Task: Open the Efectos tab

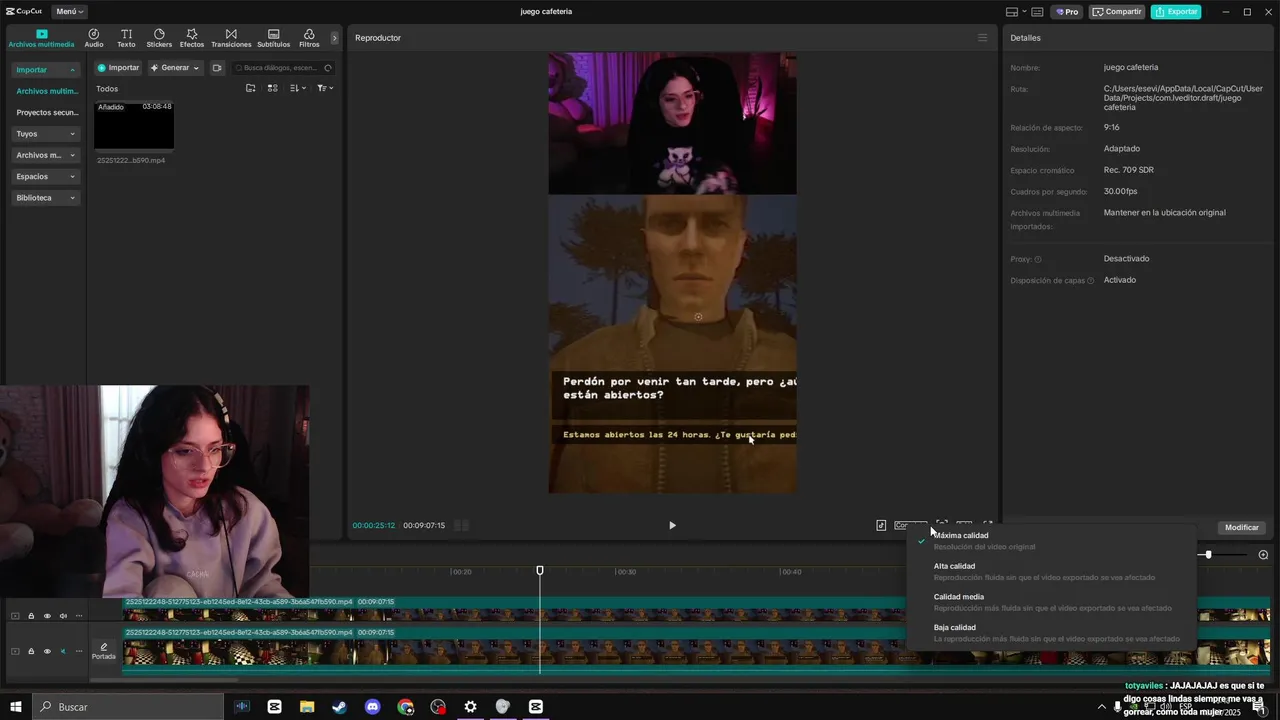Action: coord(192,38)
